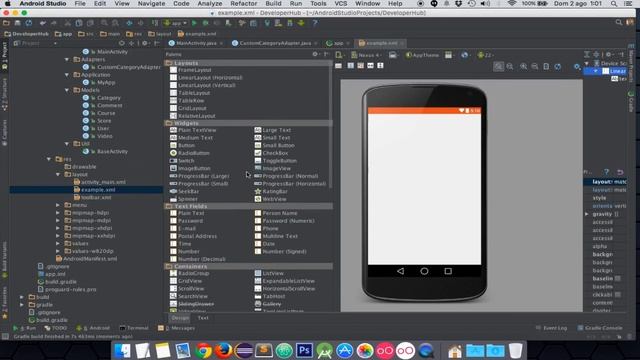Open Google Chrome from the dock
This screenshot has width=640, height=360.
(x=203, y=350)
